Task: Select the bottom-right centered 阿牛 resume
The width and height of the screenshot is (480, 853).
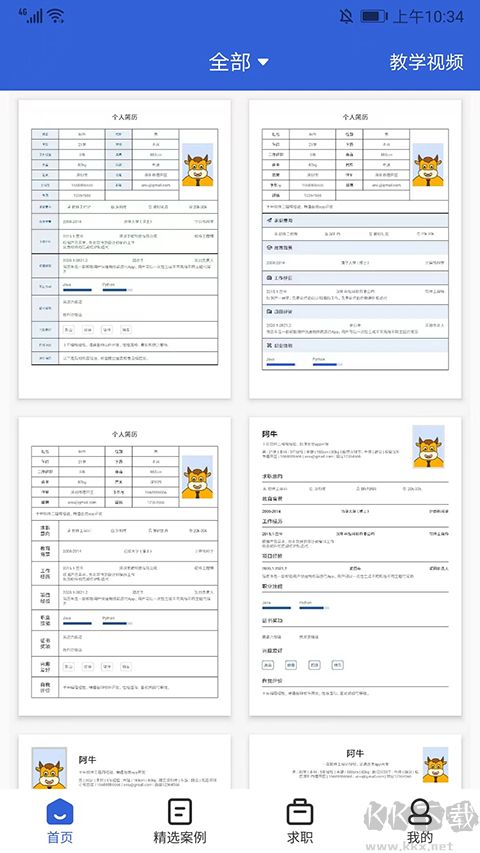Action: tap(355, 762)
